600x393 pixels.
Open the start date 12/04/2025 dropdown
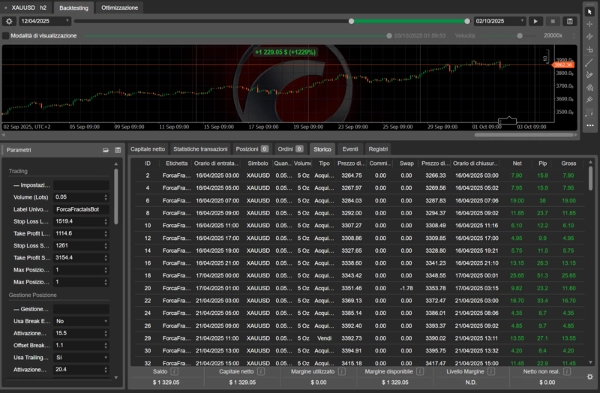[45, 21]
